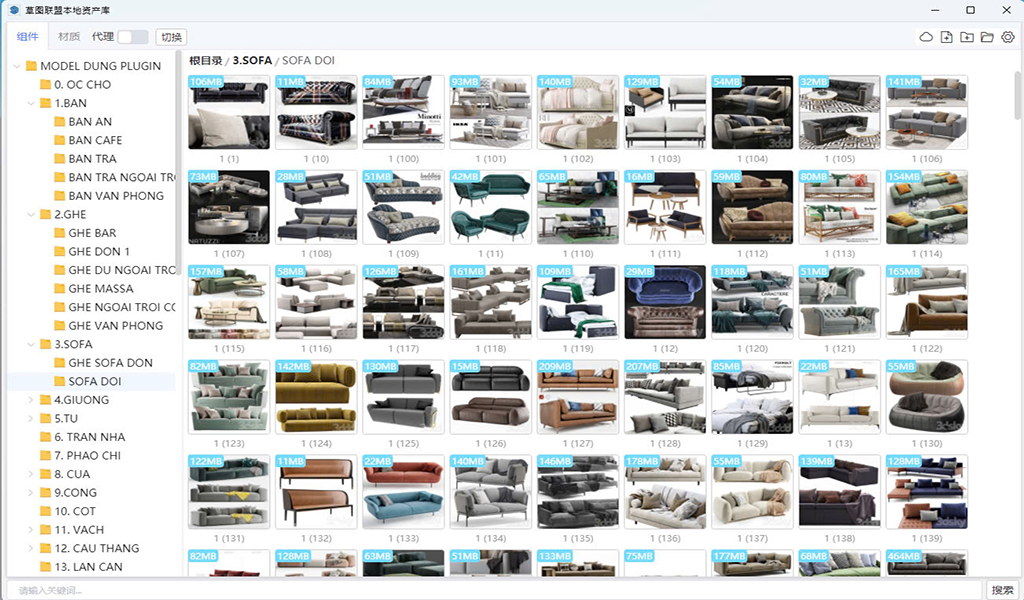Expand the 8. CUA folder
This screenshot has height=600, width=1024.
[31, 474]
